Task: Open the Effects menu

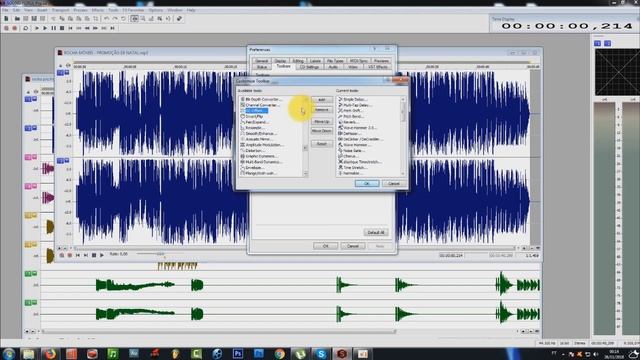Action: pyautogui.click(x=98, y=10)
